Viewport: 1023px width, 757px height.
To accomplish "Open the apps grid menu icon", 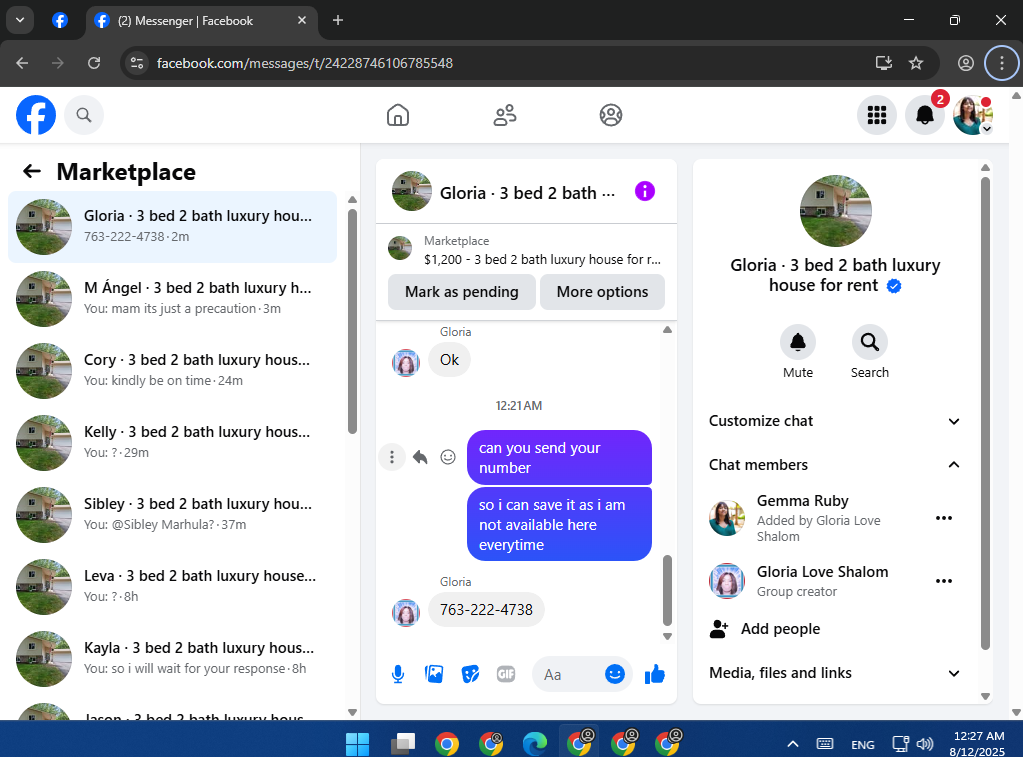I will (x=877, y=115).
